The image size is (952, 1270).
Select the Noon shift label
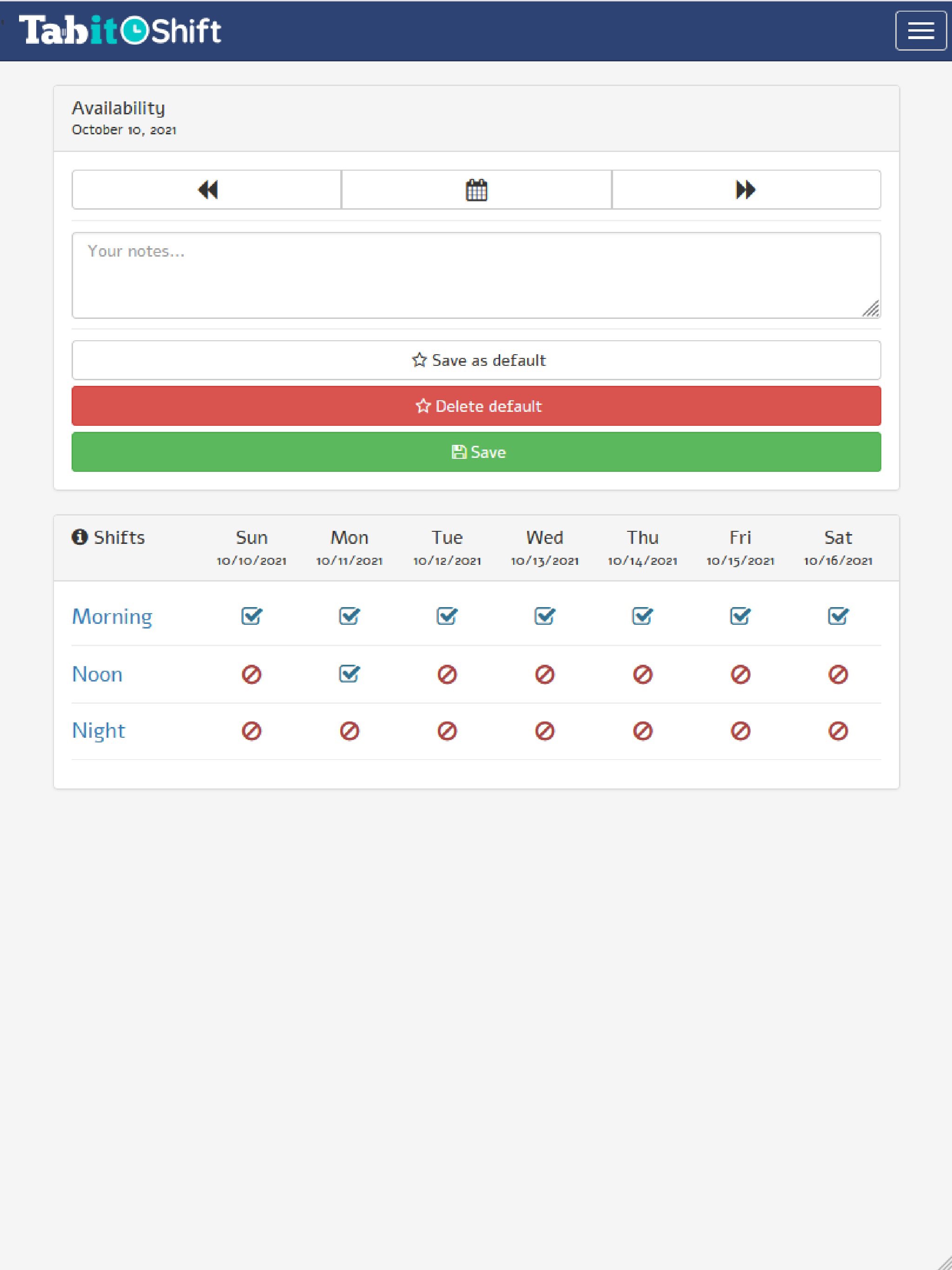(x=97, y=674)
